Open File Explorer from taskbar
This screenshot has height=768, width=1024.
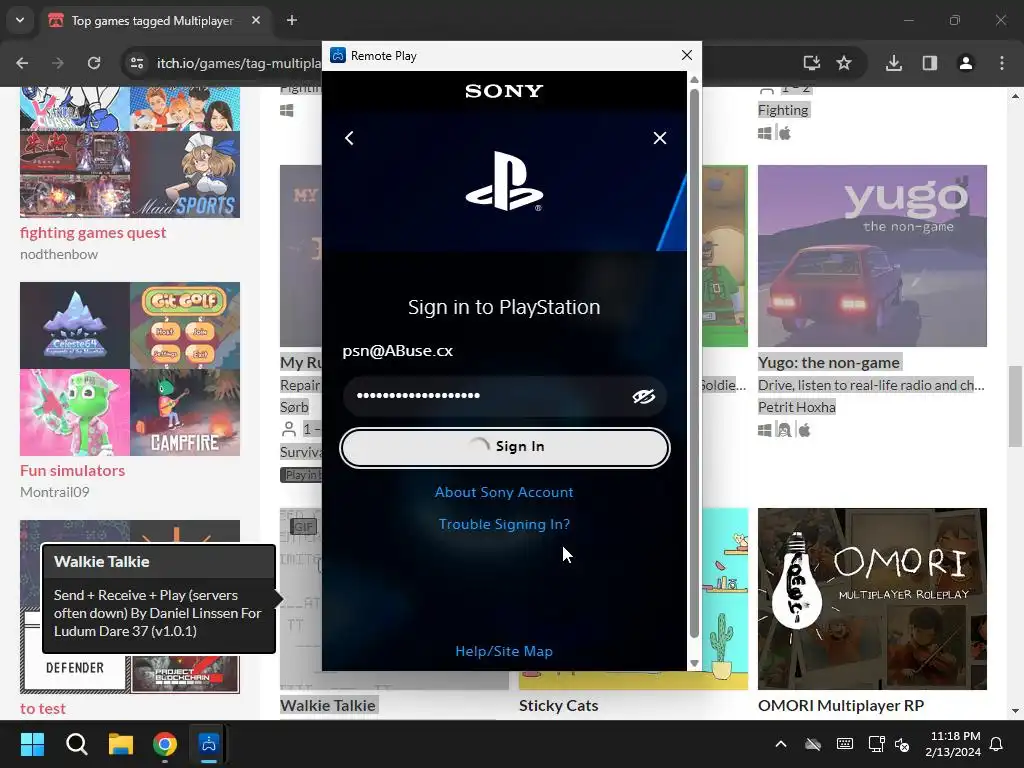[121, 744]
